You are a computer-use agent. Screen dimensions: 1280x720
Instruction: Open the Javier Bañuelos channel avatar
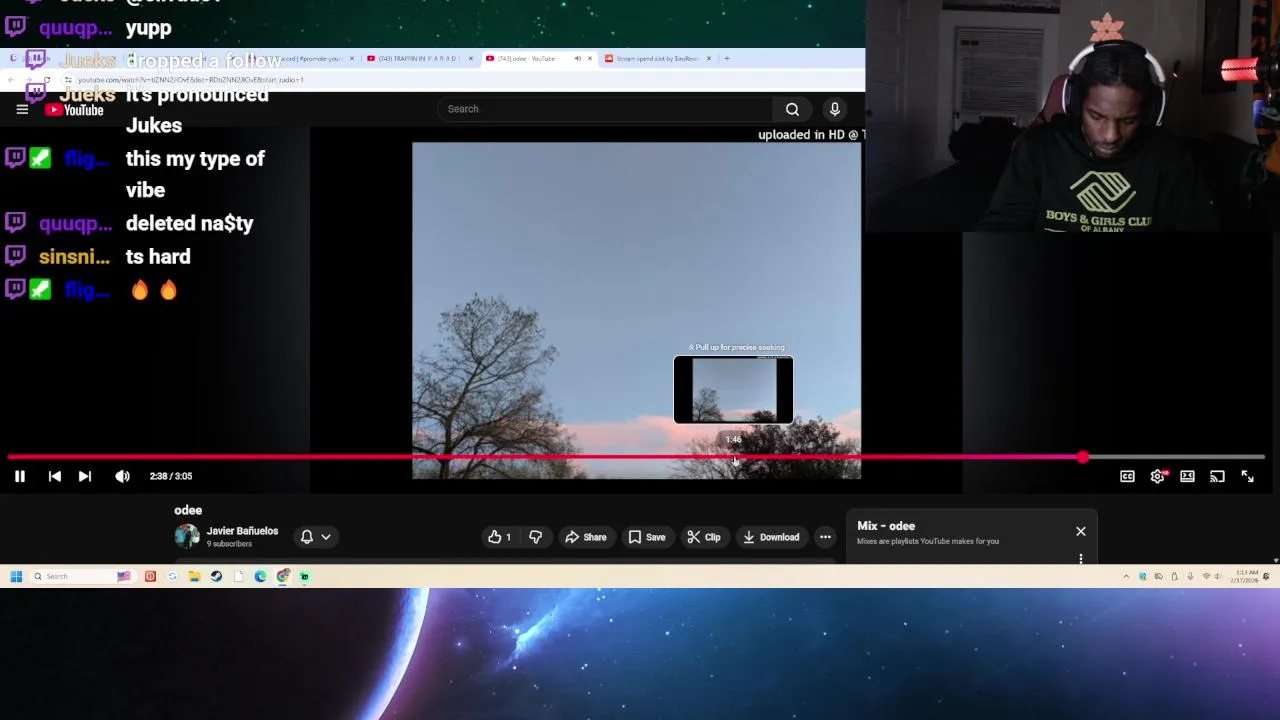[x=187, y=536]
